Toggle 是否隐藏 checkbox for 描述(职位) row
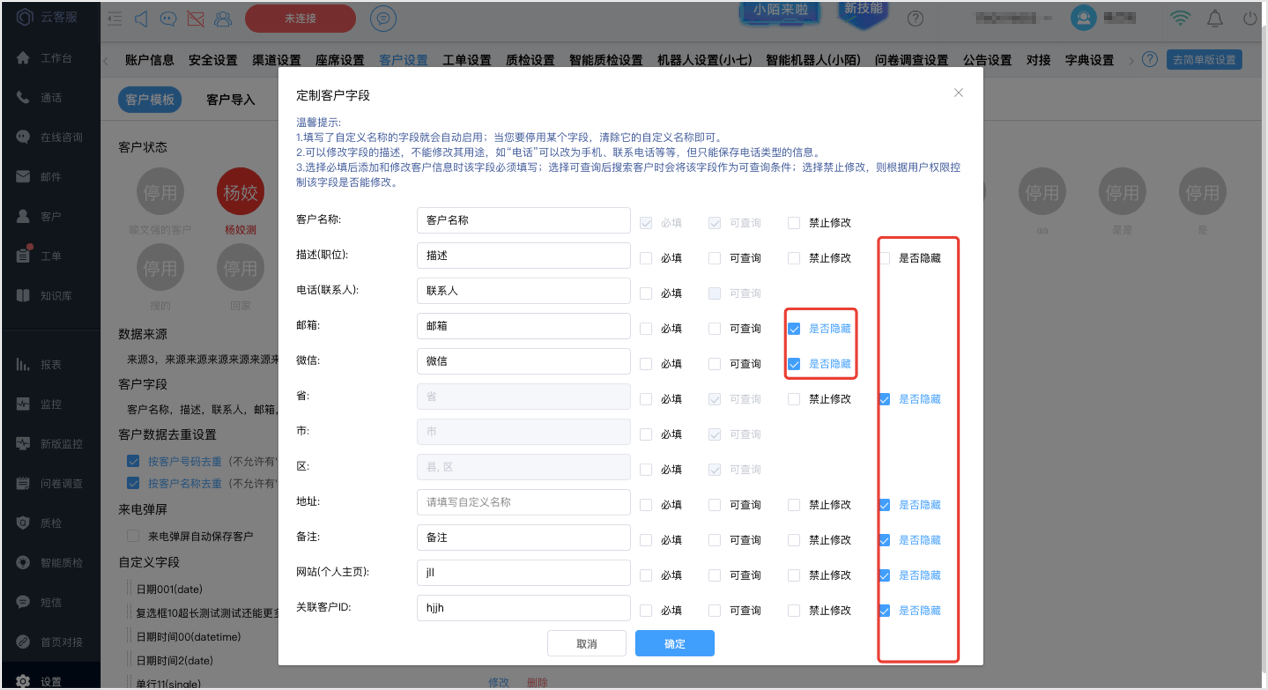The image size is (1268, 690). coord(885,258)
